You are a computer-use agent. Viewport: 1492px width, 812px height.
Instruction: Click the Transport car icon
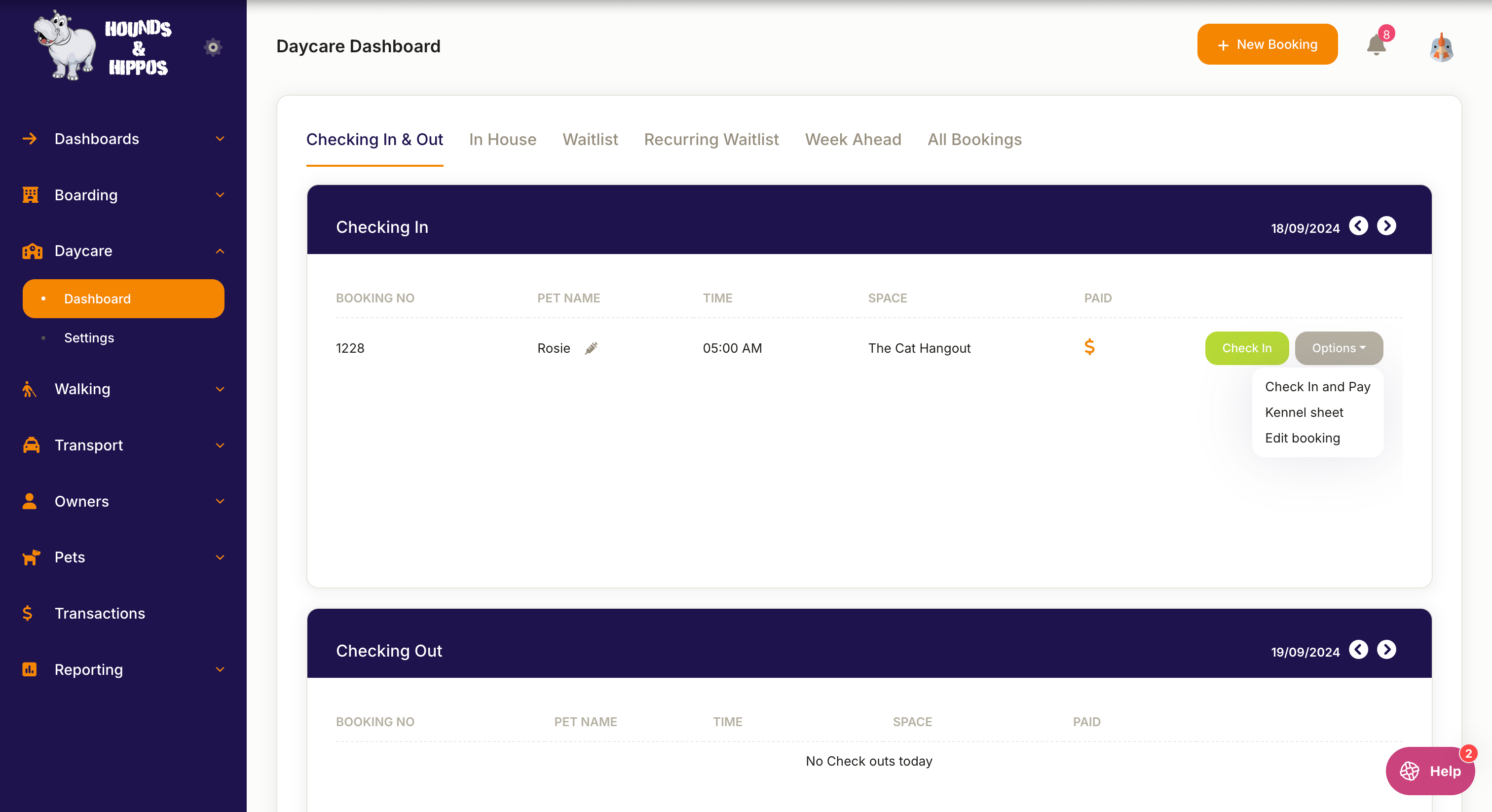pyautogui.click(x=31, y=445)
